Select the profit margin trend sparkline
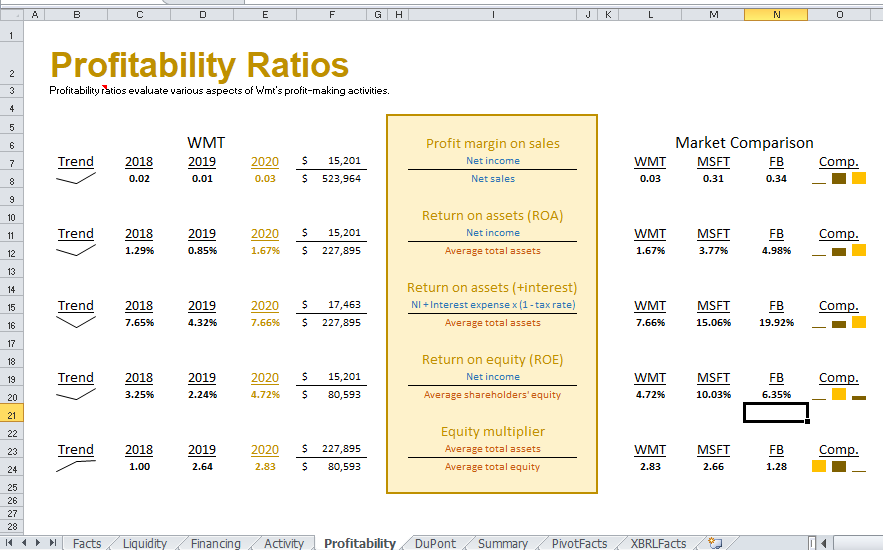883x550 pixels. point(76,178)
